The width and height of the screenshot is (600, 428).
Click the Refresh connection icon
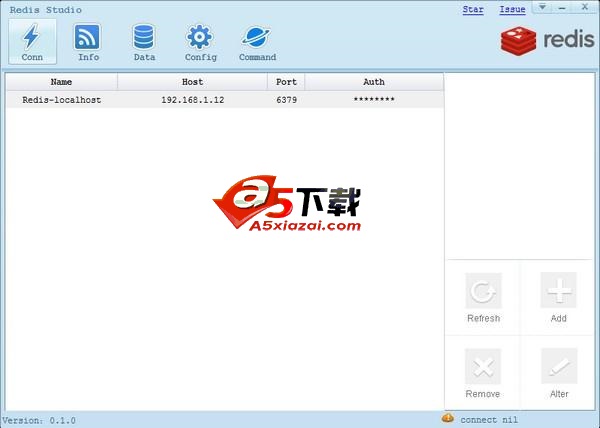click(x=483, y=291)
